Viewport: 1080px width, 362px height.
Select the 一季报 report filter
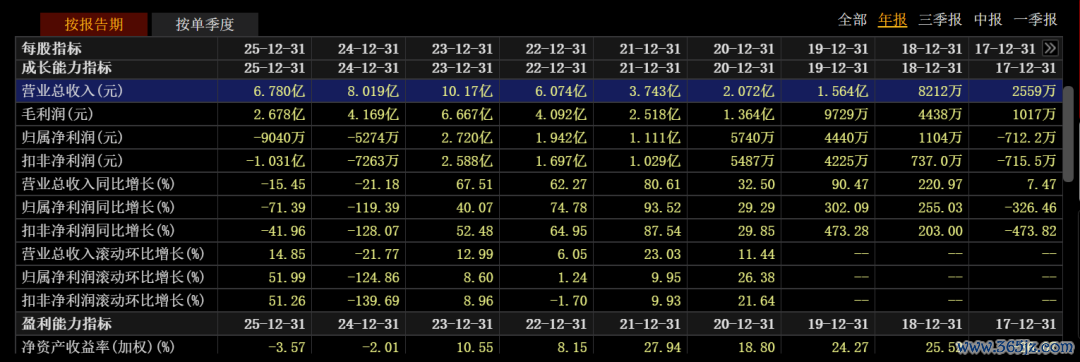pos(1035,20)
